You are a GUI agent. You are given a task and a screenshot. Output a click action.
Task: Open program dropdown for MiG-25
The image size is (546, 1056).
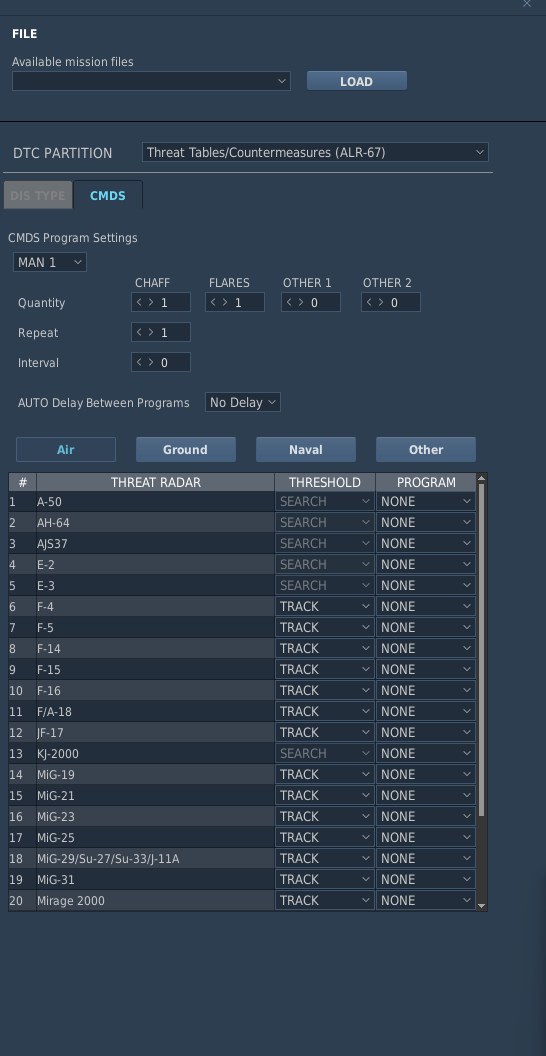coord(426,837)
